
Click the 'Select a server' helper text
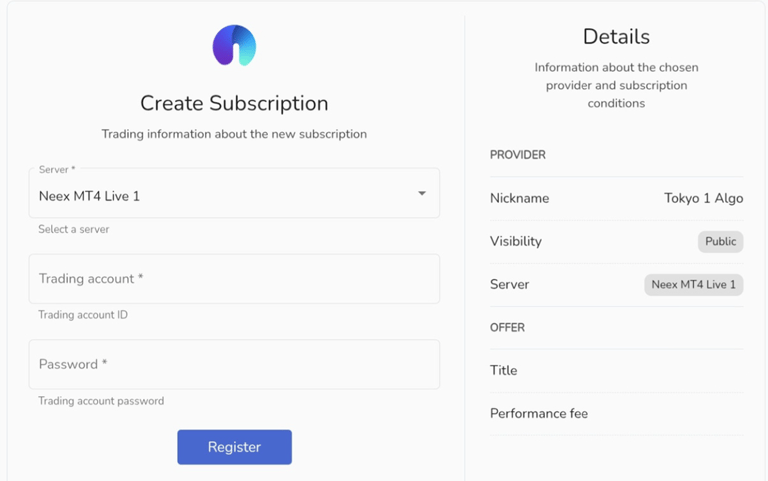tap(74, 229)
